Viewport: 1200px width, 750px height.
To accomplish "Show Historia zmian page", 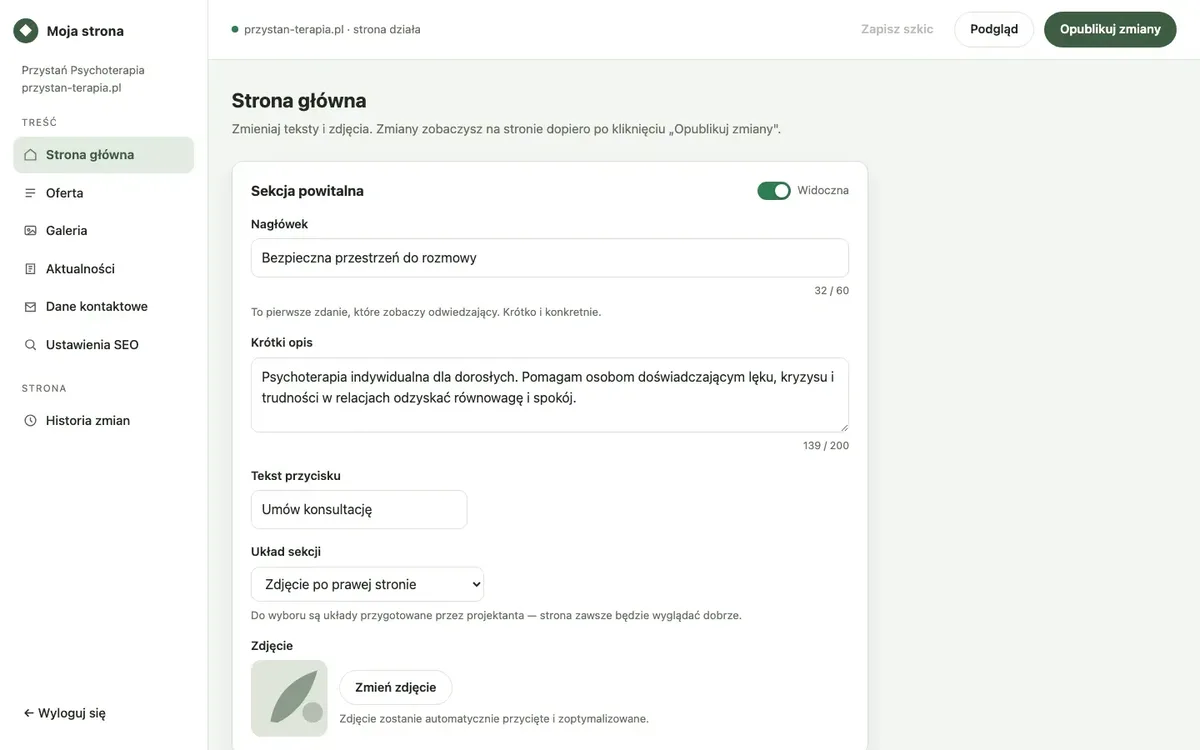I will pos(103,421).
